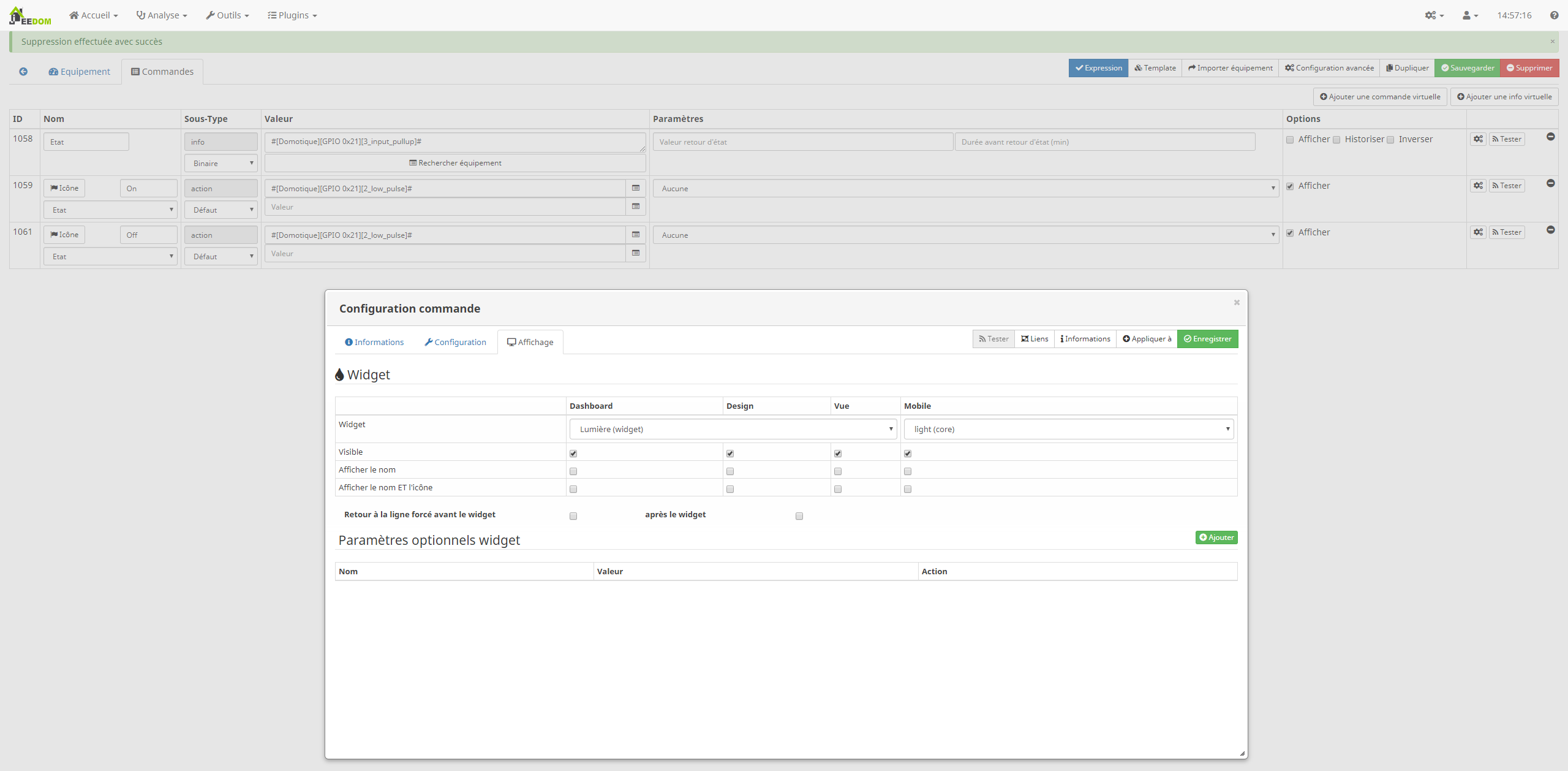Toggle Afficher checkbox for command 1058
The image size is (1568, 771).
(x=1290, y=140)
